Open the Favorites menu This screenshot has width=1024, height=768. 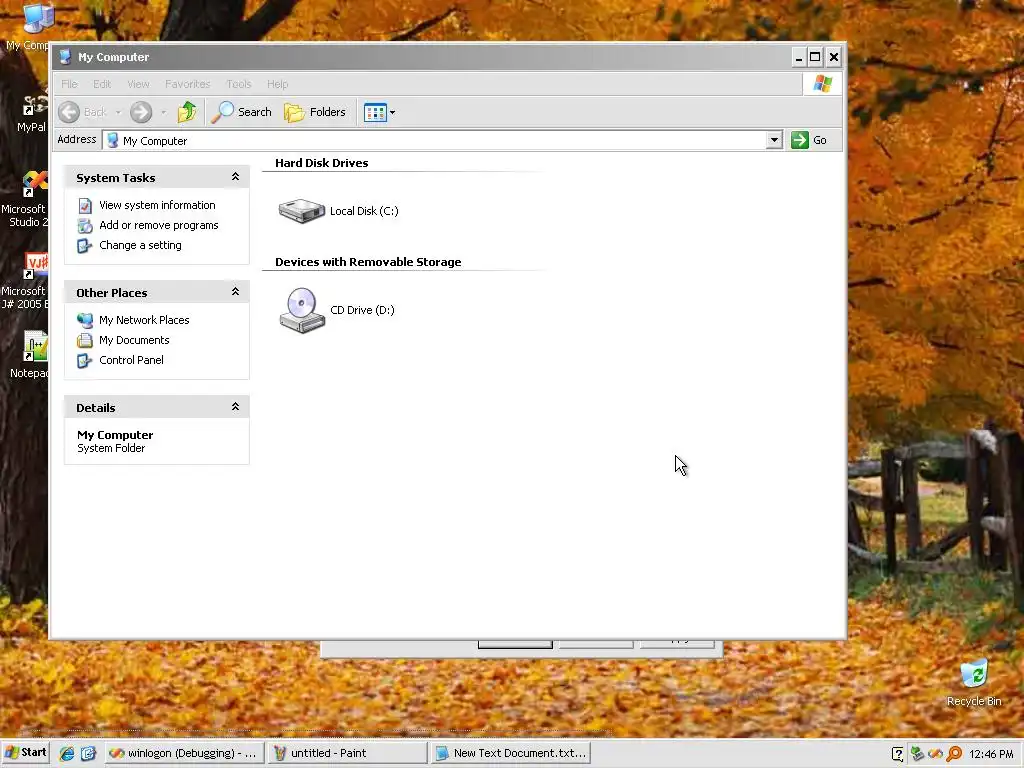(x=187, y=84)
